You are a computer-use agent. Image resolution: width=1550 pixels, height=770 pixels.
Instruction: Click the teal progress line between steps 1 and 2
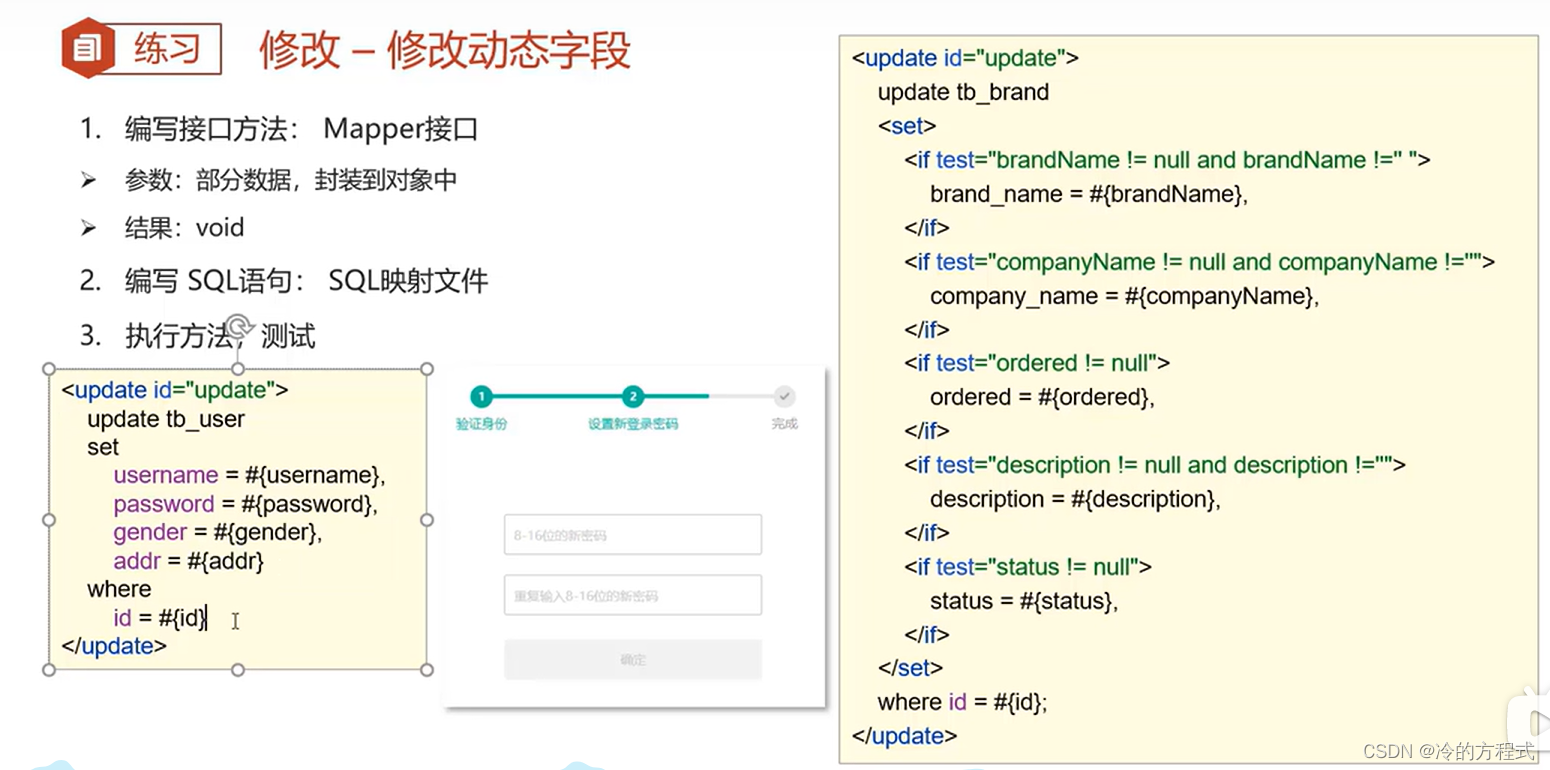pyautogui.click(x=557, y=396)
